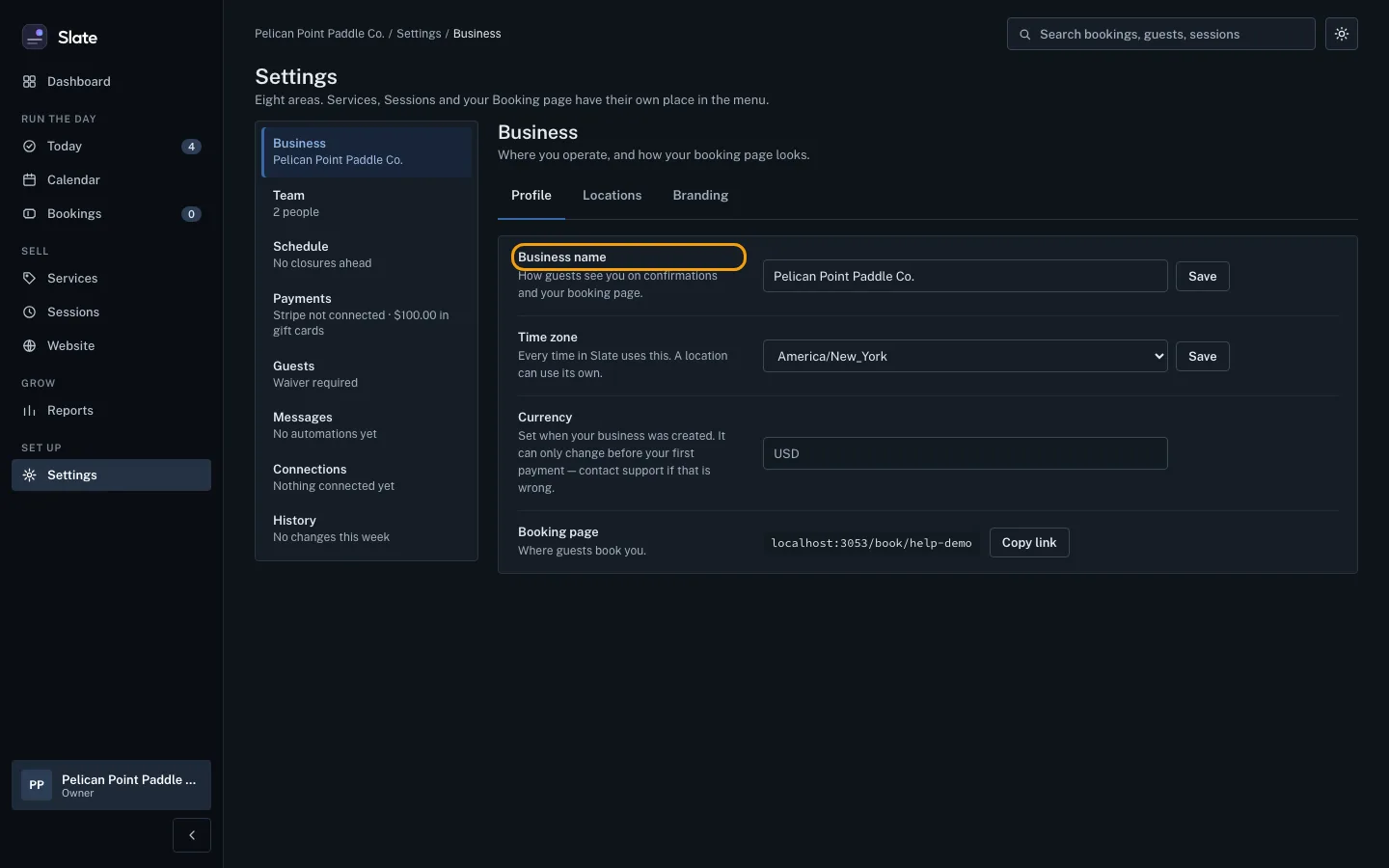
Task: Go to Reports page label
Action: [70, 411]
